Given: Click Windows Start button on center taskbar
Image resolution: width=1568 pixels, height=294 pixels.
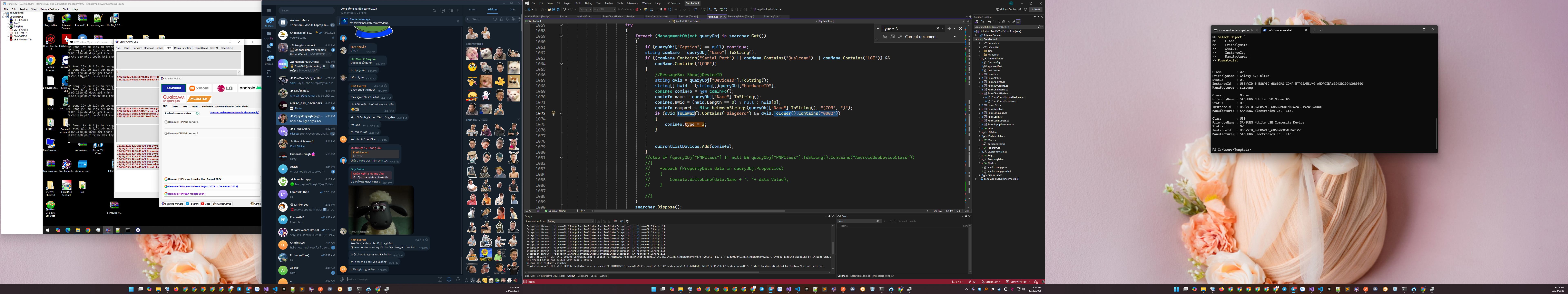Looking at the screenshot, I should [x=654, y=289].
